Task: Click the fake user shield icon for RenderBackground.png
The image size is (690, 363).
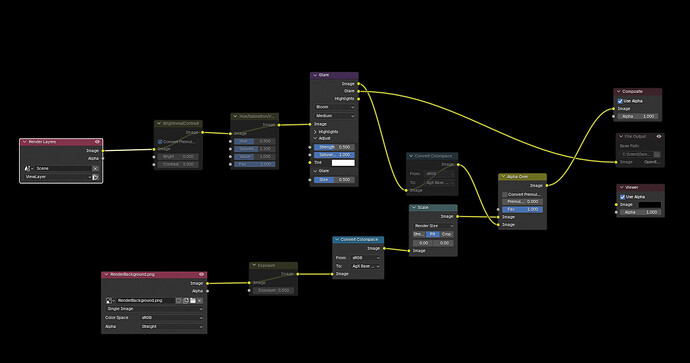Action: pos(179,301)
